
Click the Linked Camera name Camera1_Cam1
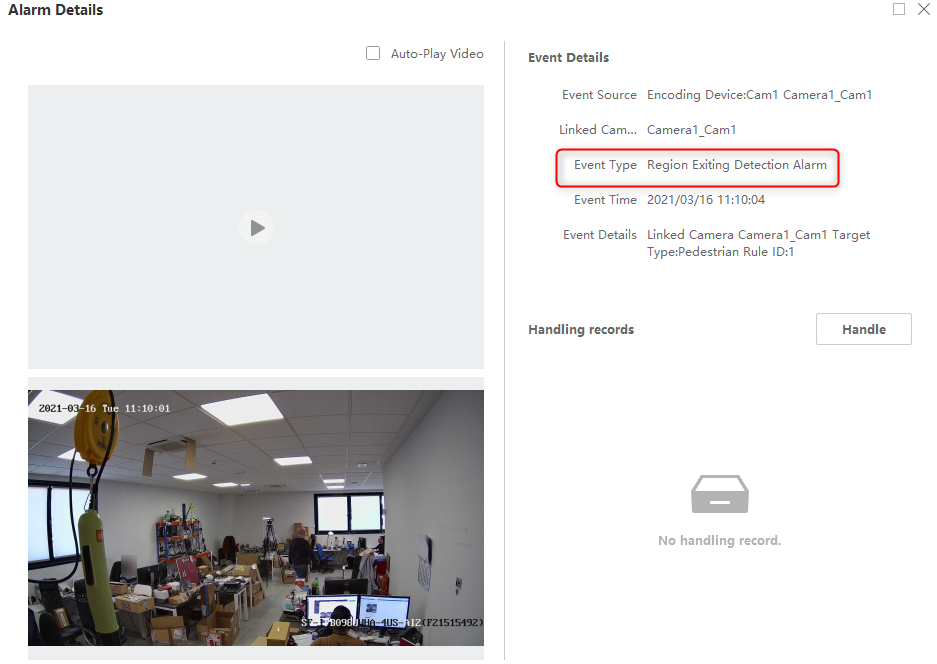pyautogui.click(x=691, y=130)
